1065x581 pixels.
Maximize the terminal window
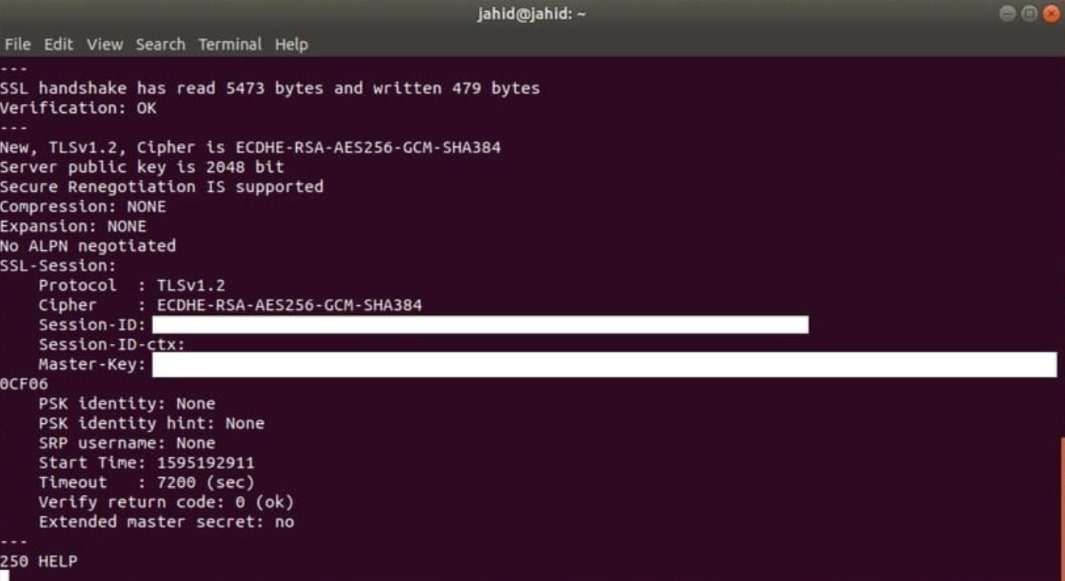[1028, 14]
